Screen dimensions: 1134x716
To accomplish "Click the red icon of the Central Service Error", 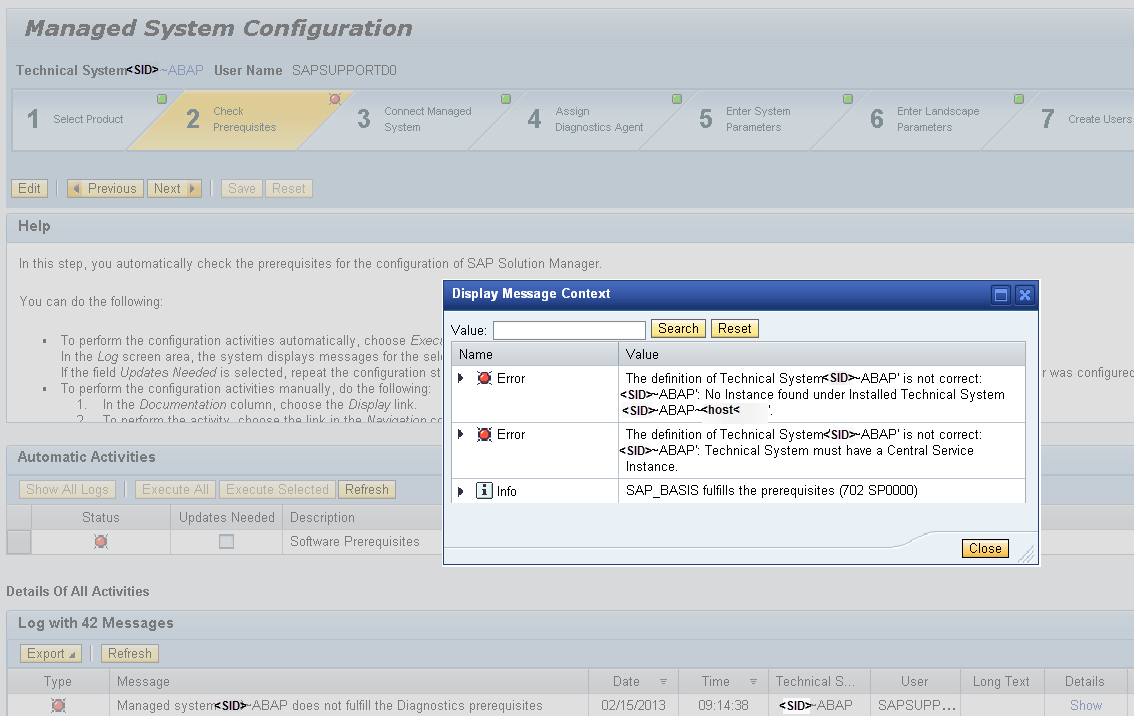I will [485, 434].
